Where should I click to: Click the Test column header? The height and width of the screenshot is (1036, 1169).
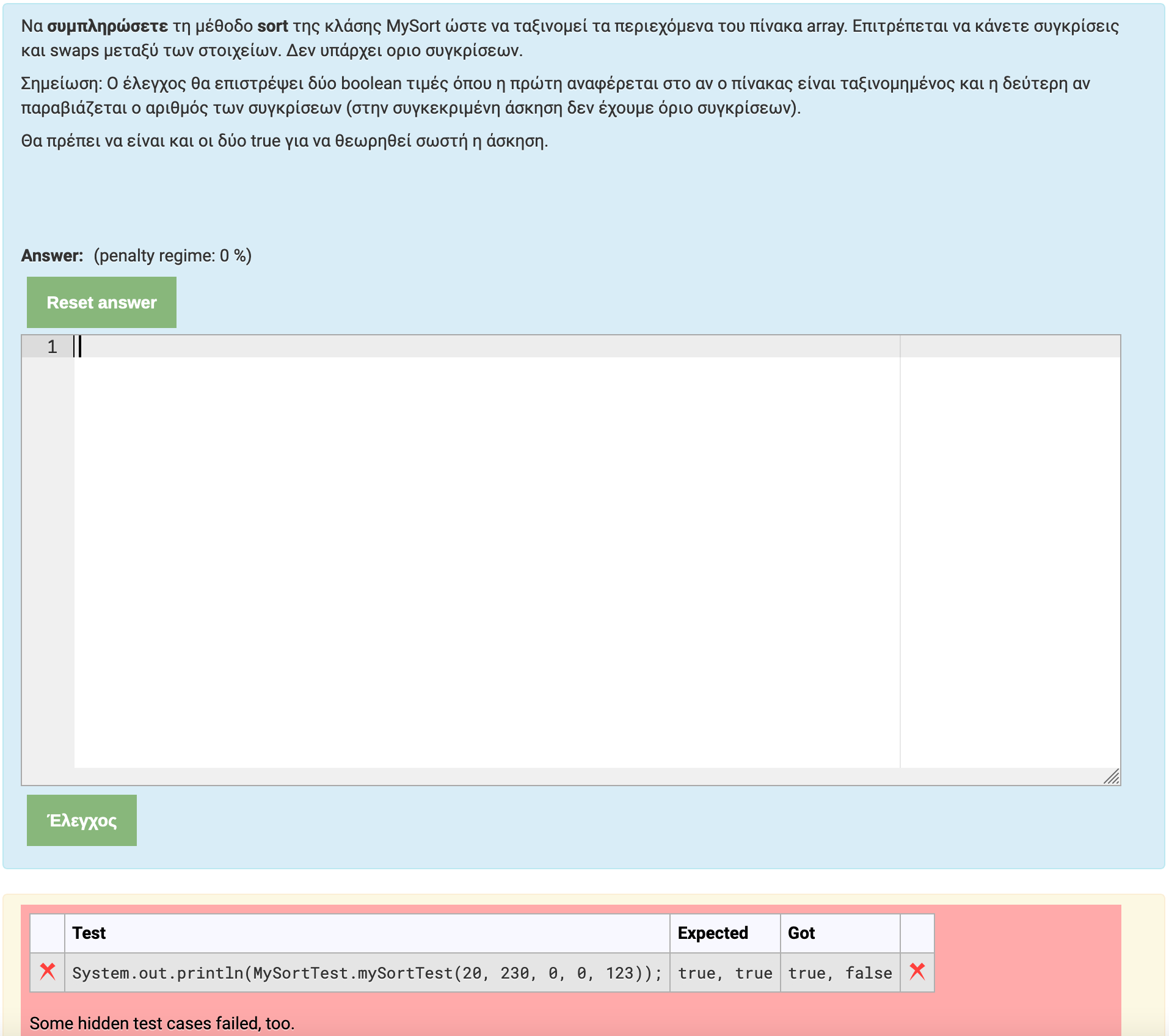[x=89, y=933]
